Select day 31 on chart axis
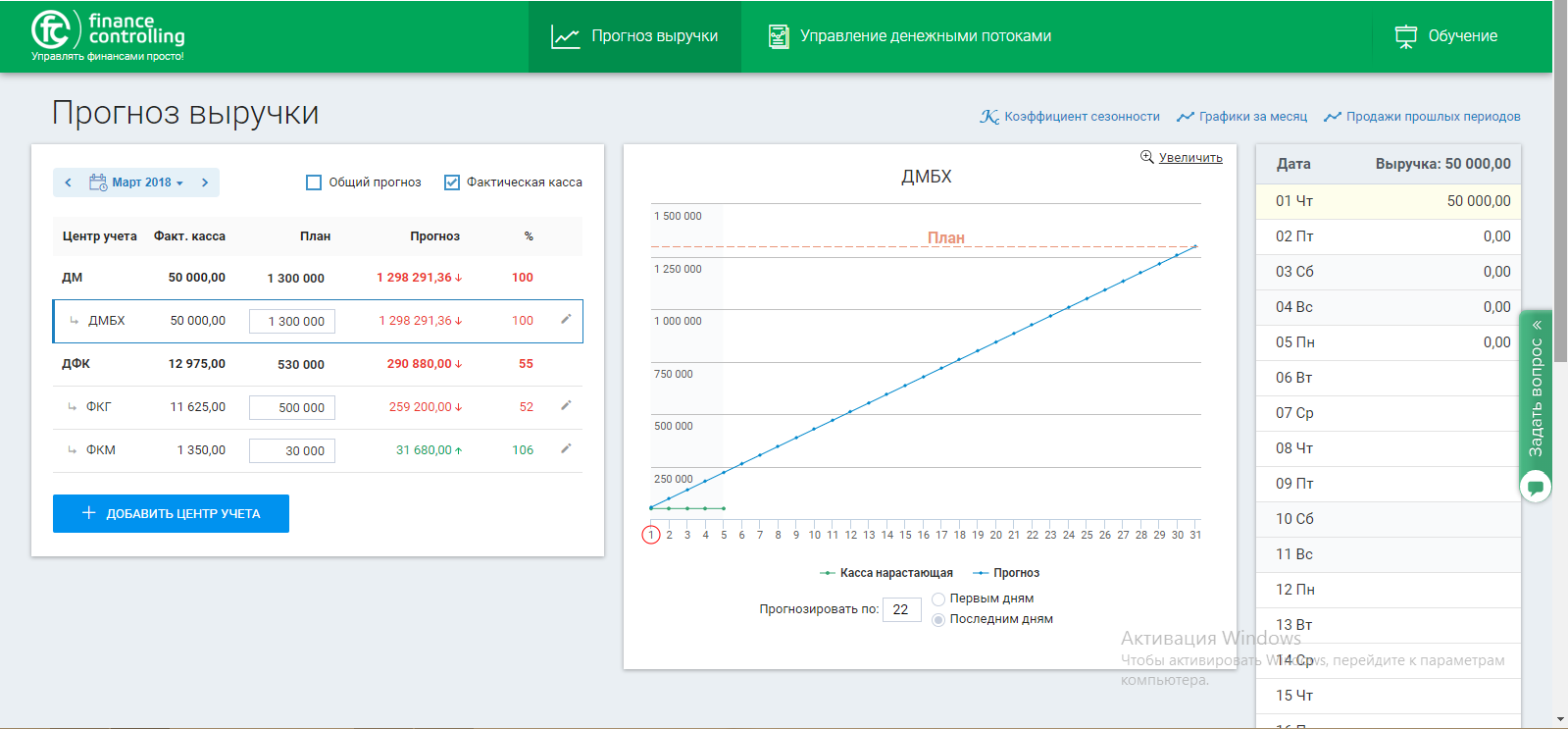 (1195, 535)
